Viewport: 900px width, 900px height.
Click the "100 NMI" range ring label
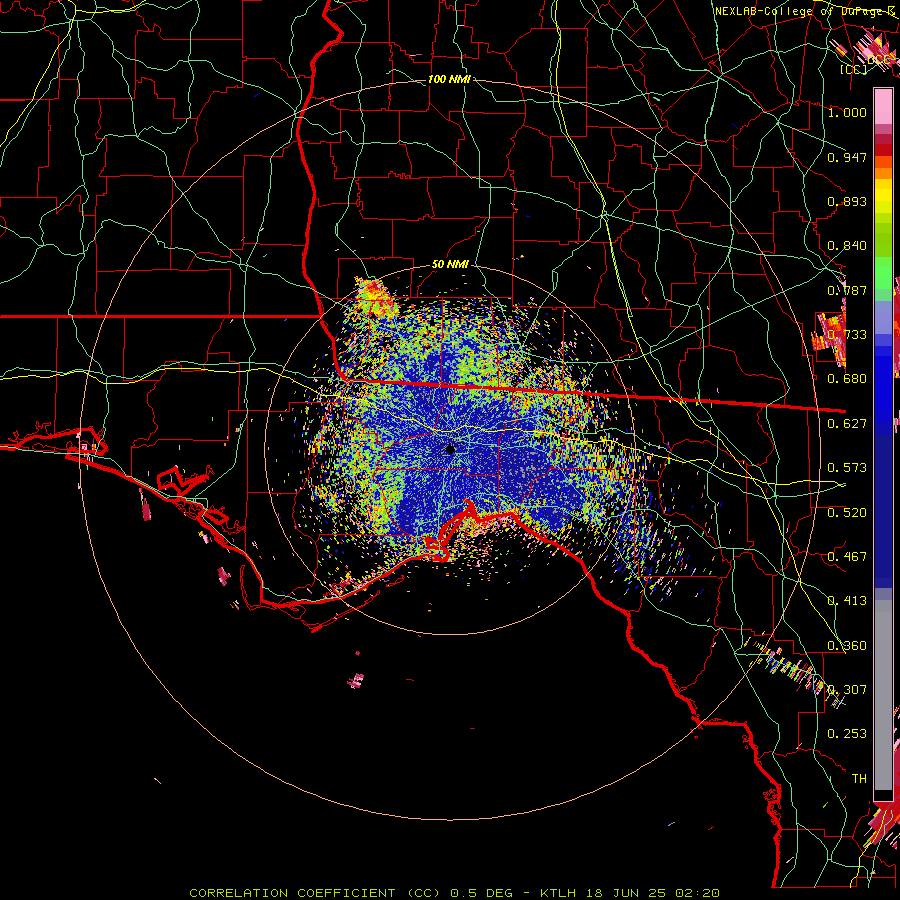(x=449, y=79)
